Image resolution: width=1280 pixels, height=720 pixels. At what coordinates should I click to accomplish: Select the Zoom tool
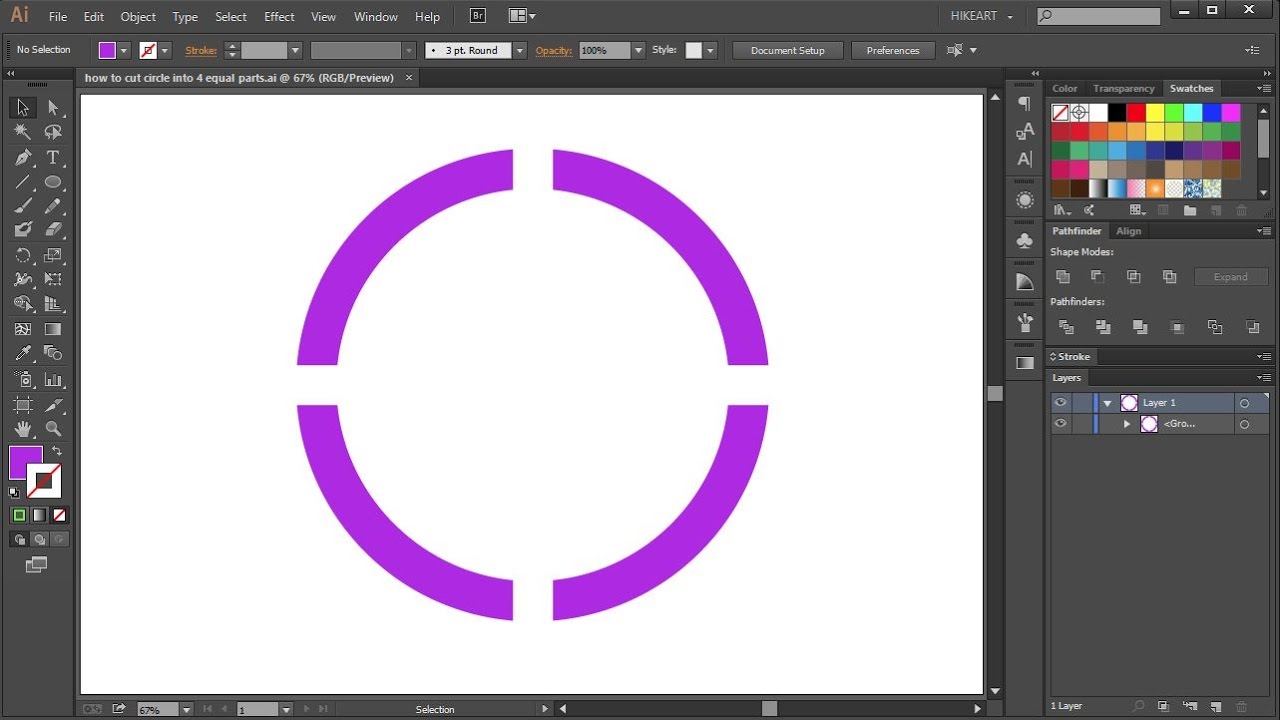53,429
